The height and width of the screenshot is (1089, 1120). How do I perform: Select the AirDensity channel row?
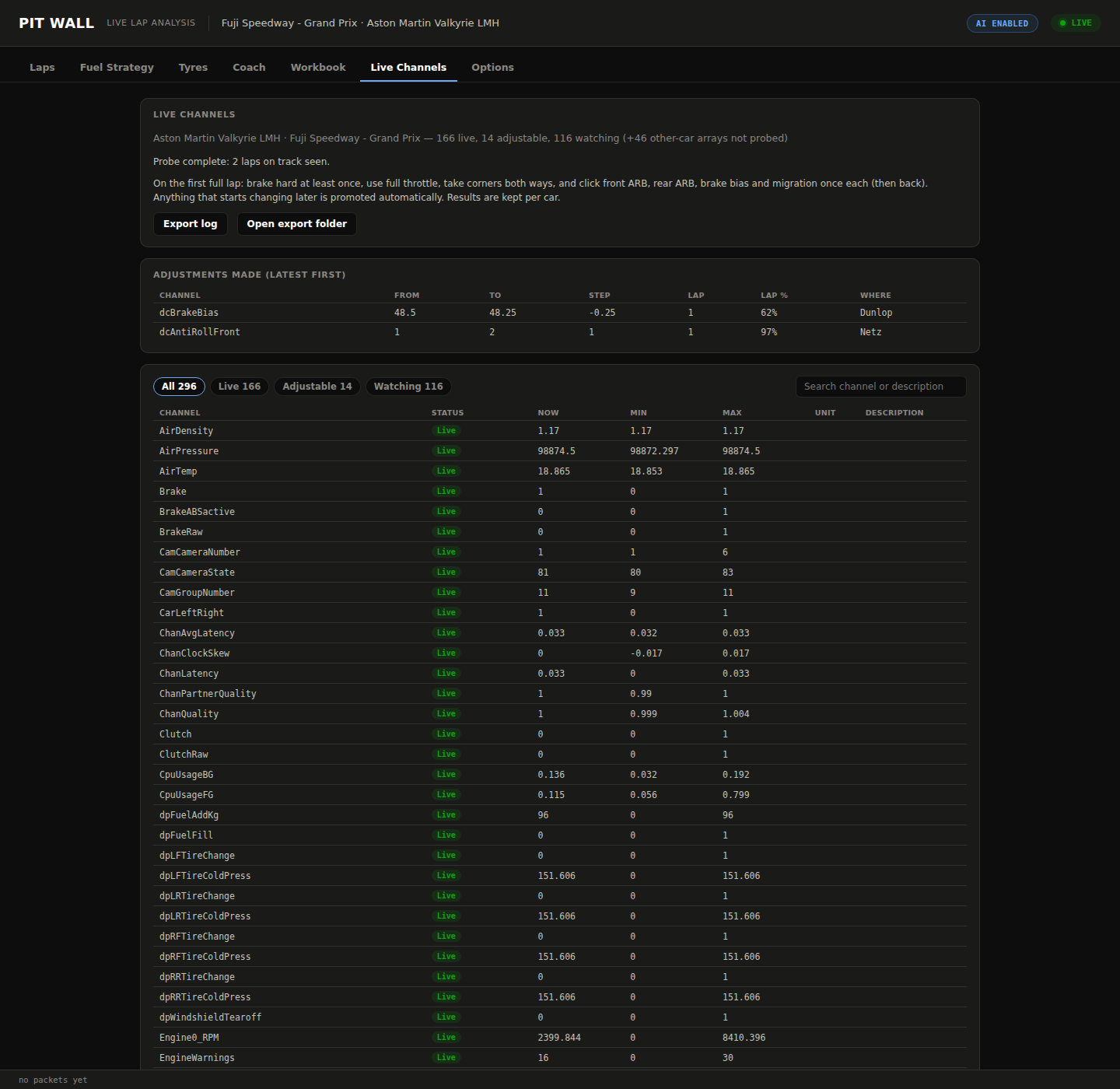(x=560, y=431)
